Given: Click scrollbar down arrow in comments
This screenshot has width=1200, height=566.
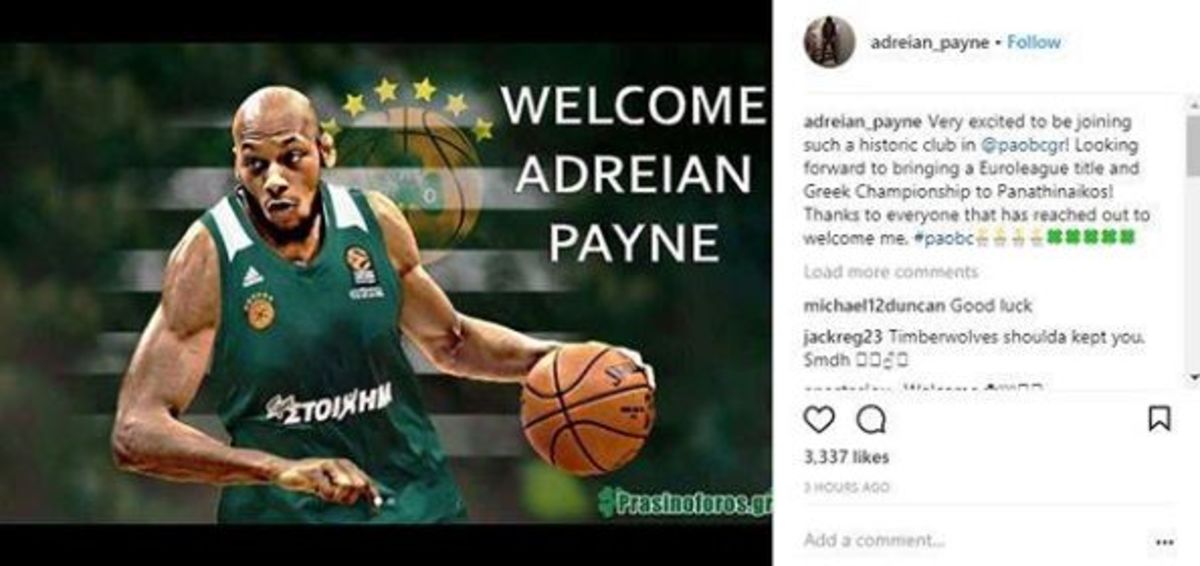Looking at the screenshot, I should click(x=1192, y=377).
